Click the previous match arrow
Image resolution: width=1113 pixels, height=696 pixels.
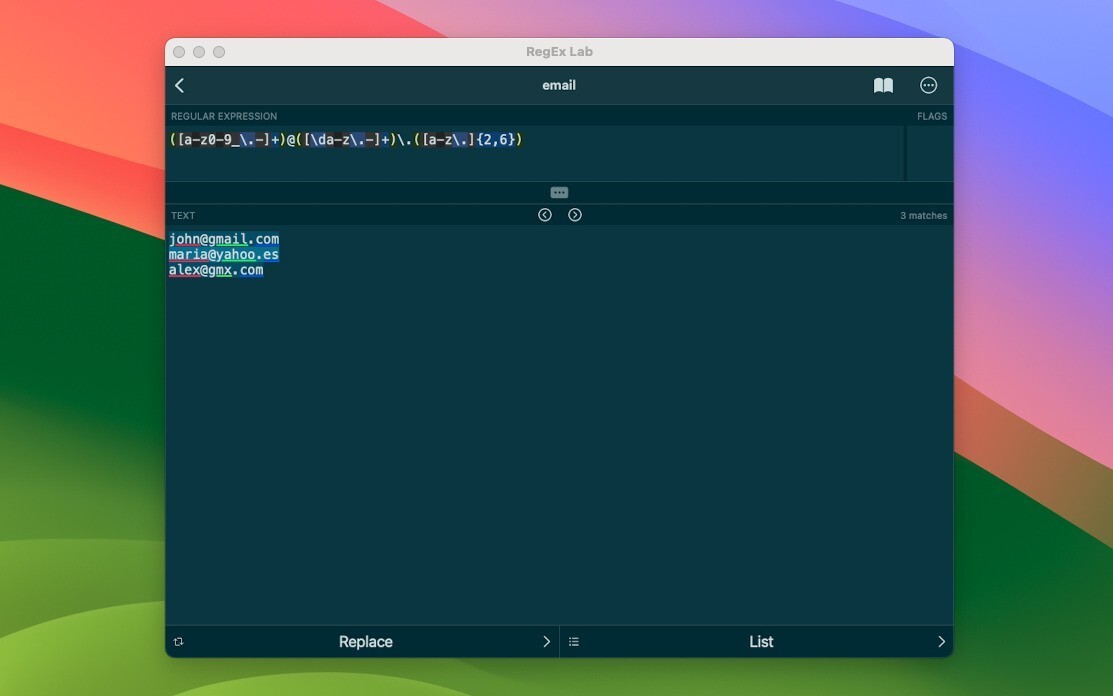coord(544,214)
